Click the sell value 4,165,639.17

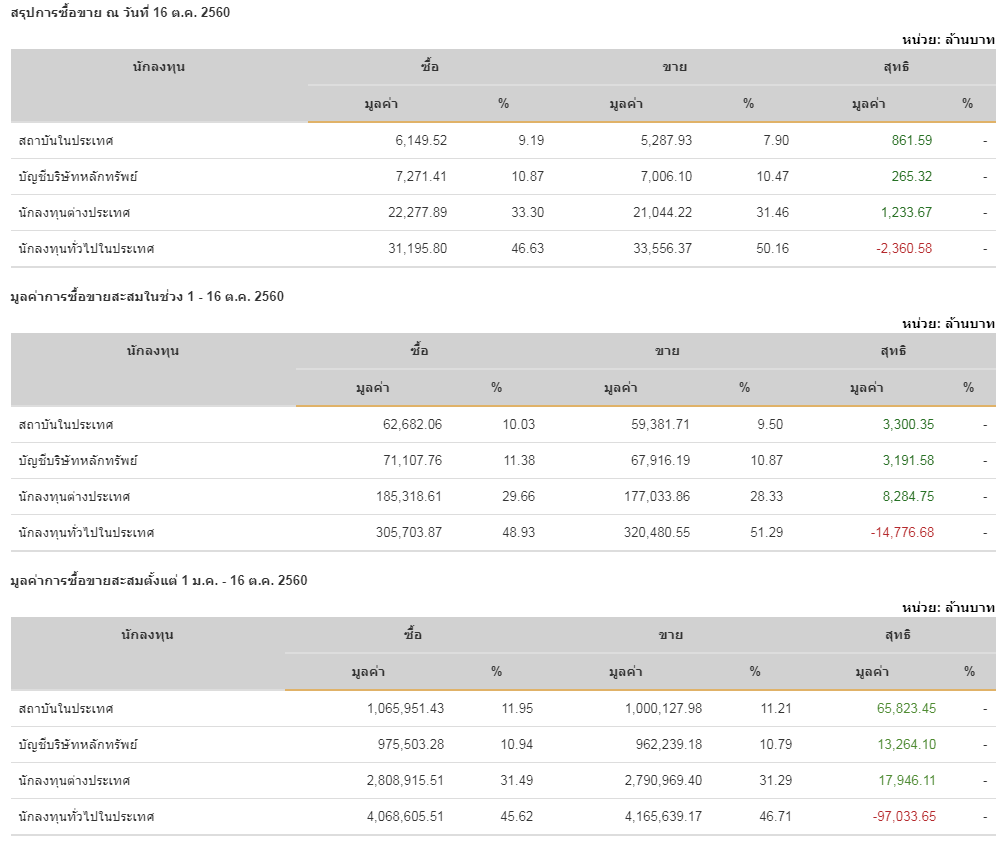[x=649, y=817]
